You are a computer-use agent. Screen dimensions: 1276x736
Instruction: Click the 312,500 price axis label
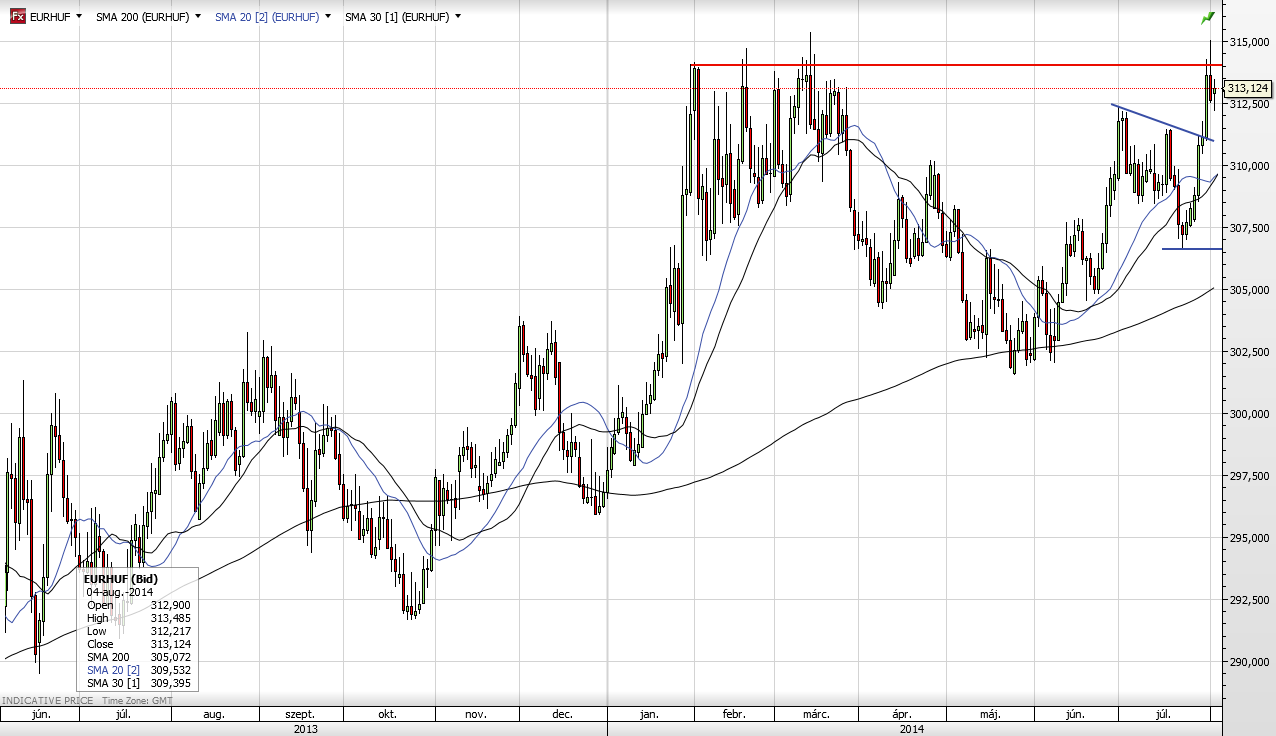[x=1249, y=104]
